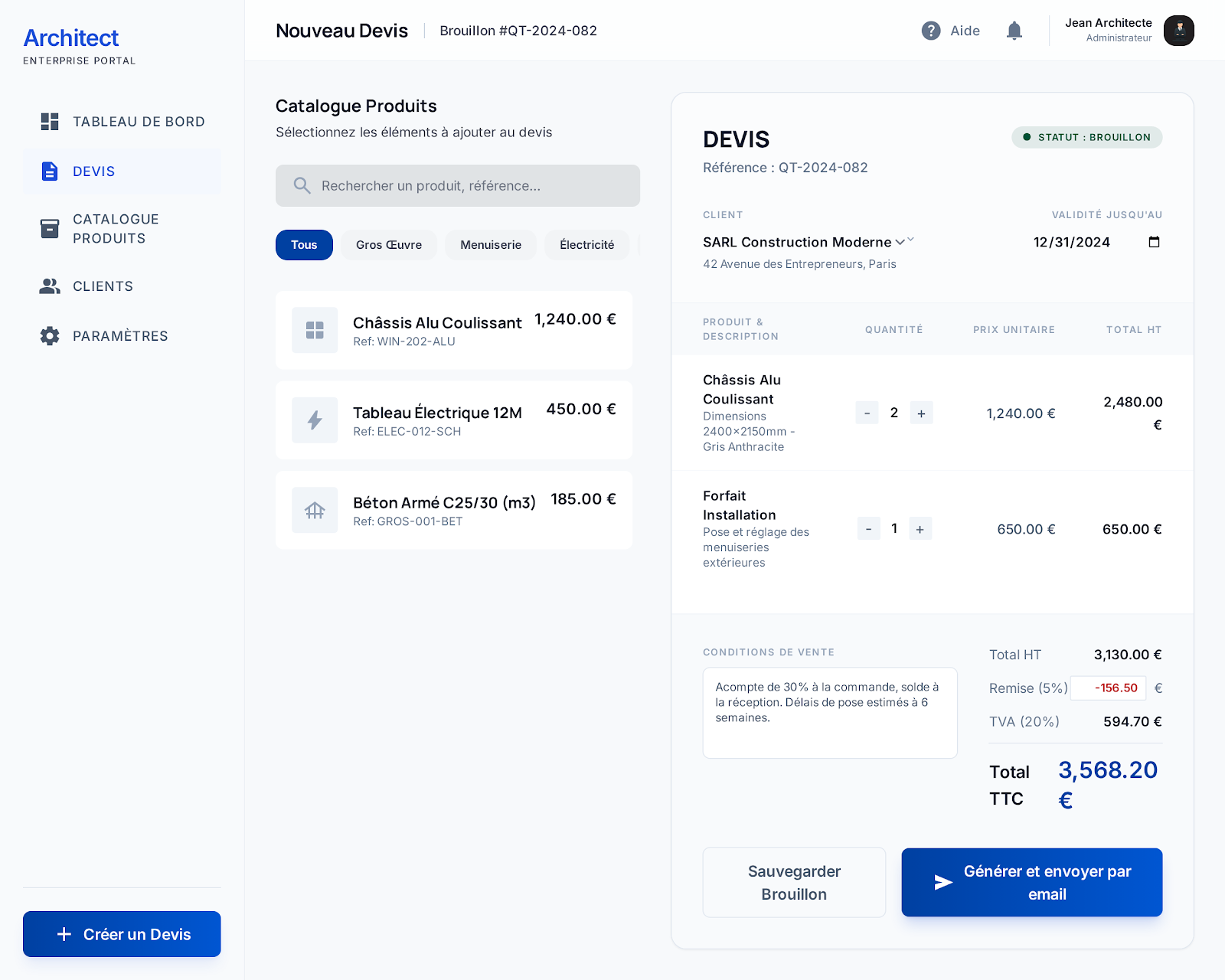This screenshot has width=1225, height=980.
Task: Click the Béton Armé foundation icon
Action: click(x=315, y=510)
